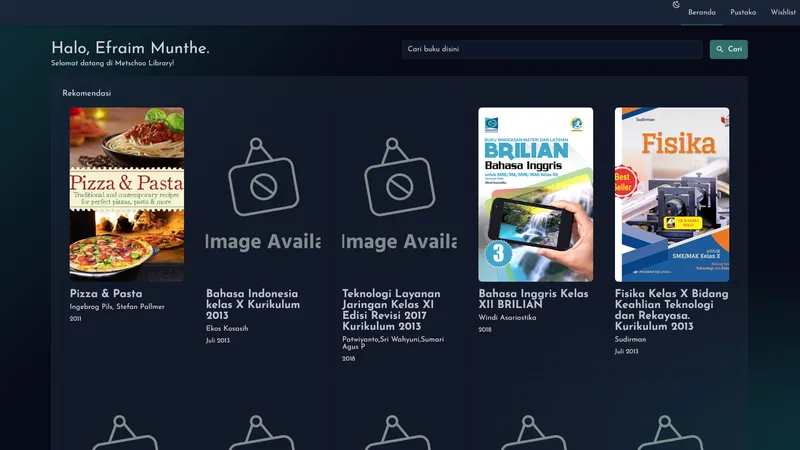Click 'Halo, Efraim Munthe.' greeting
Viewport: 800px width, 450px height.
tap(131, 48)
